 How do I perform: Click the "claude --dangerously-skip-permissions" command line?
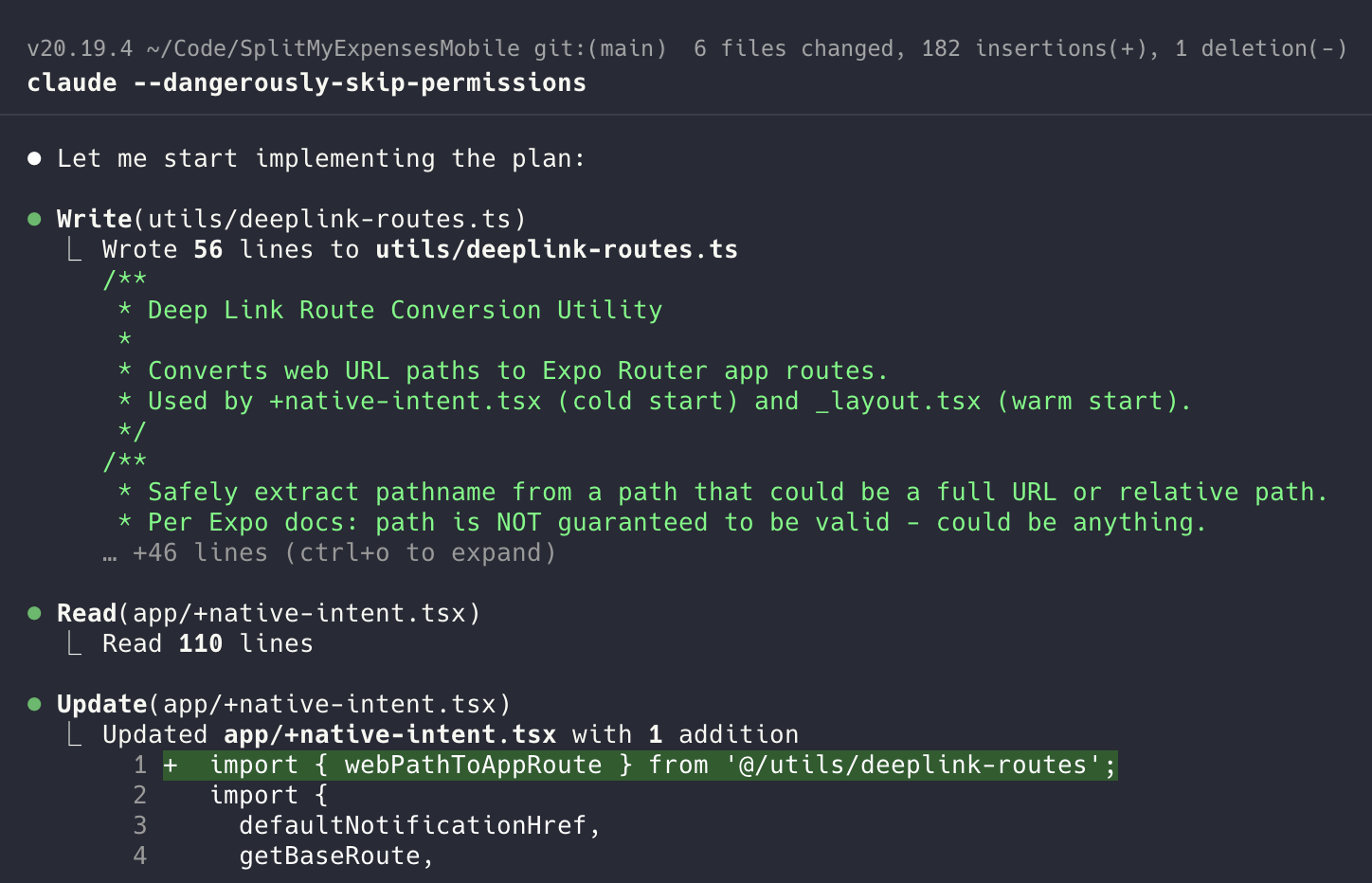(x=306, y=83)
